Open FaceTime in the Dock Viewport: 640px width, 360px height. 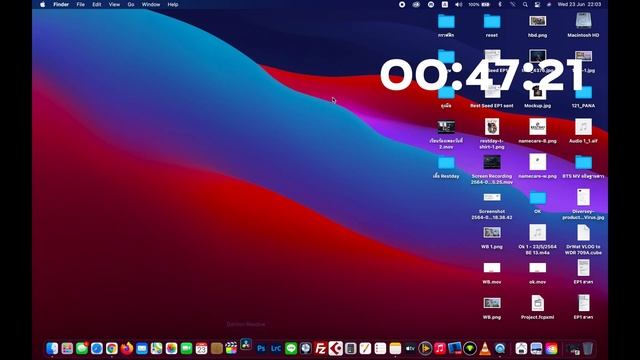click(187, 348)
